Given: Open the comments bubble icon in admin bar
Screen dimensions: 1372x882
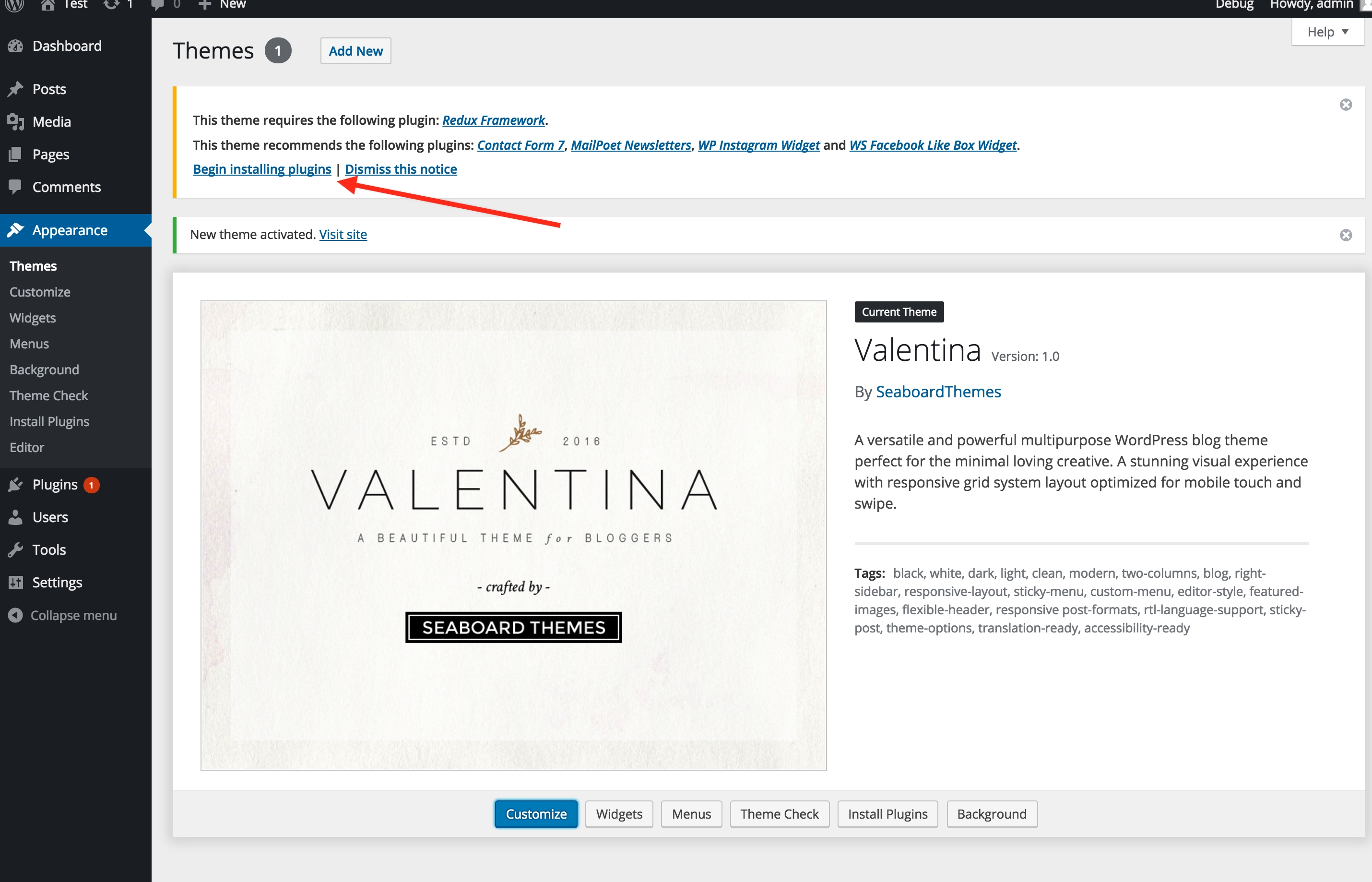Looking at the screenshot, I should point(157,5).
